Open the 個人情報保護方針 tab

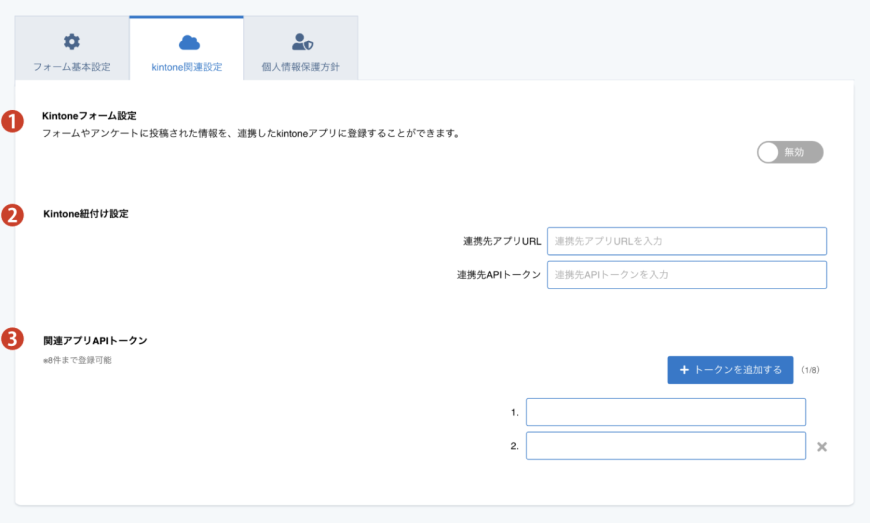click(x=301, y=48)
